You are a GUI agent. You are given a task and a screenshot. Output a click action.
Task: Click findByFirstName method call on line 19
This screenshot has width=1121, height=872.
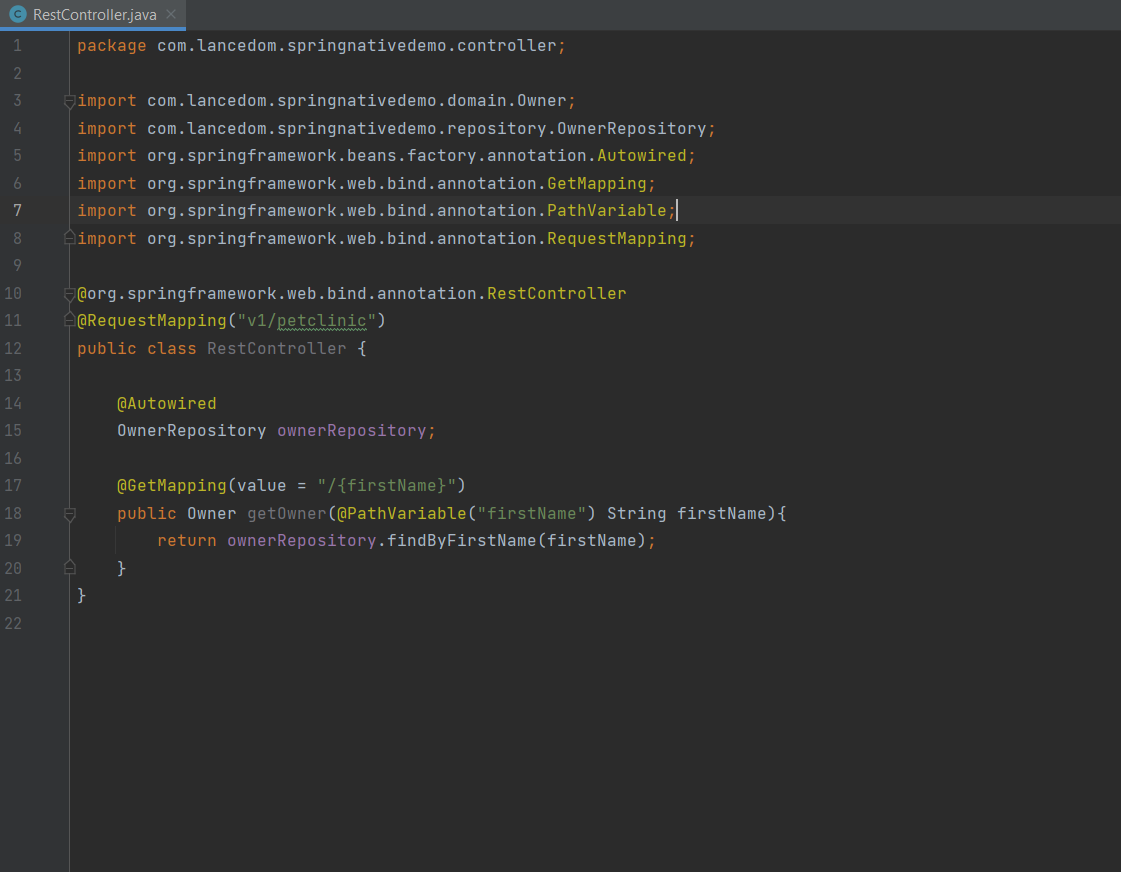coord(461,541)
